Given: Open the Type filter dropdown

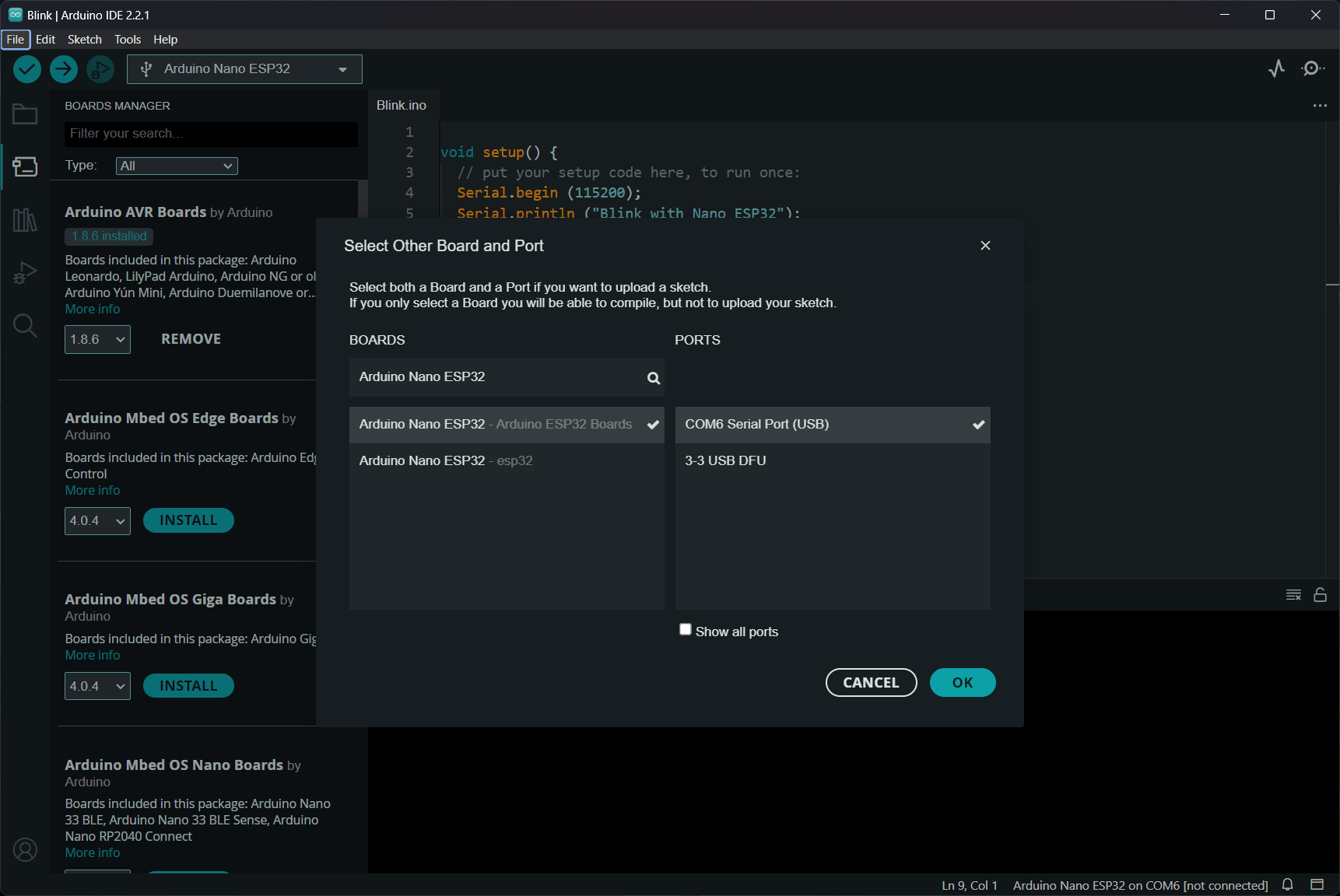Looking at the screenshot, I should click(x=177, y=166).
